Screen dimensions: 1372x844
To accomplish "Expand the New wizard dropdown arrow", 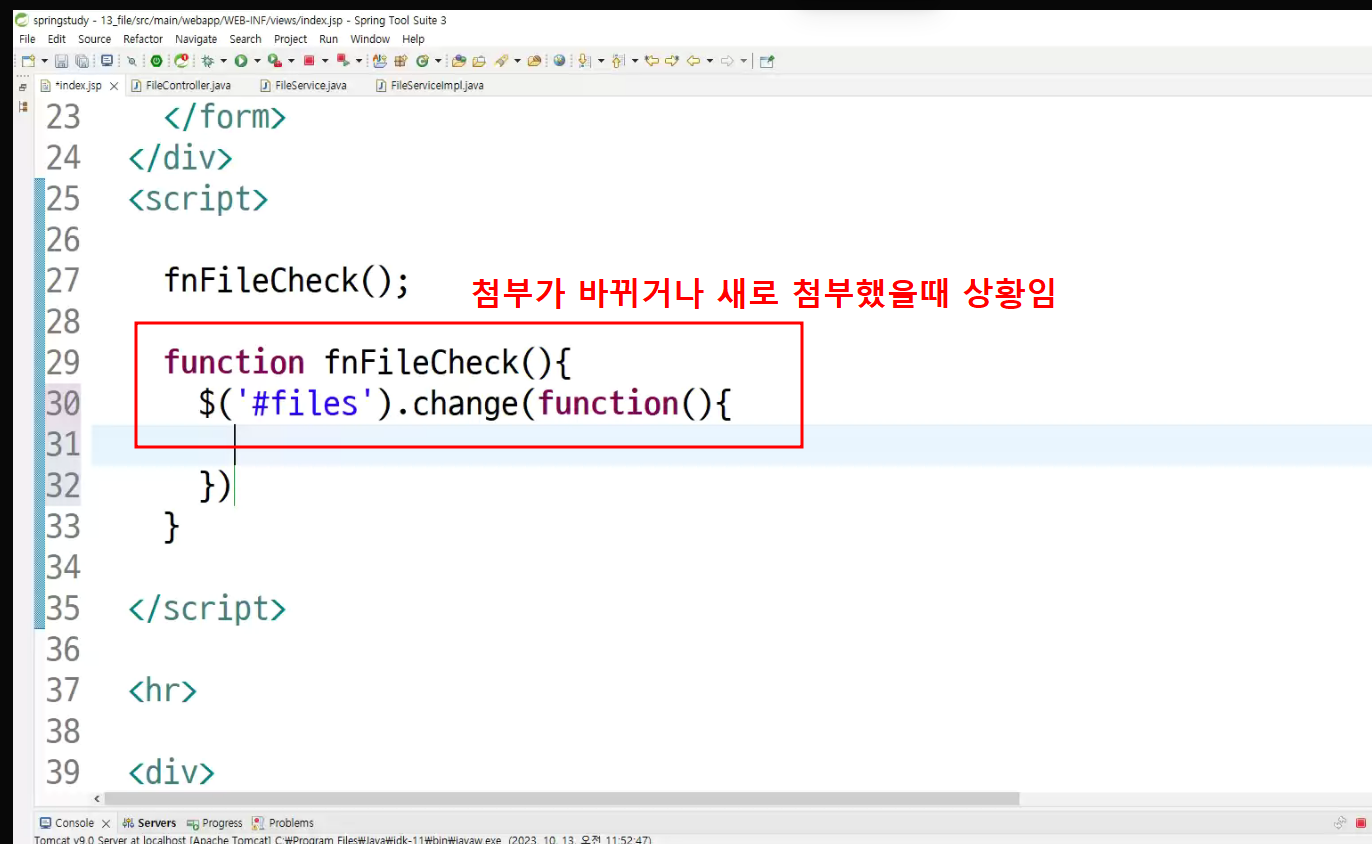I will 45,61.
